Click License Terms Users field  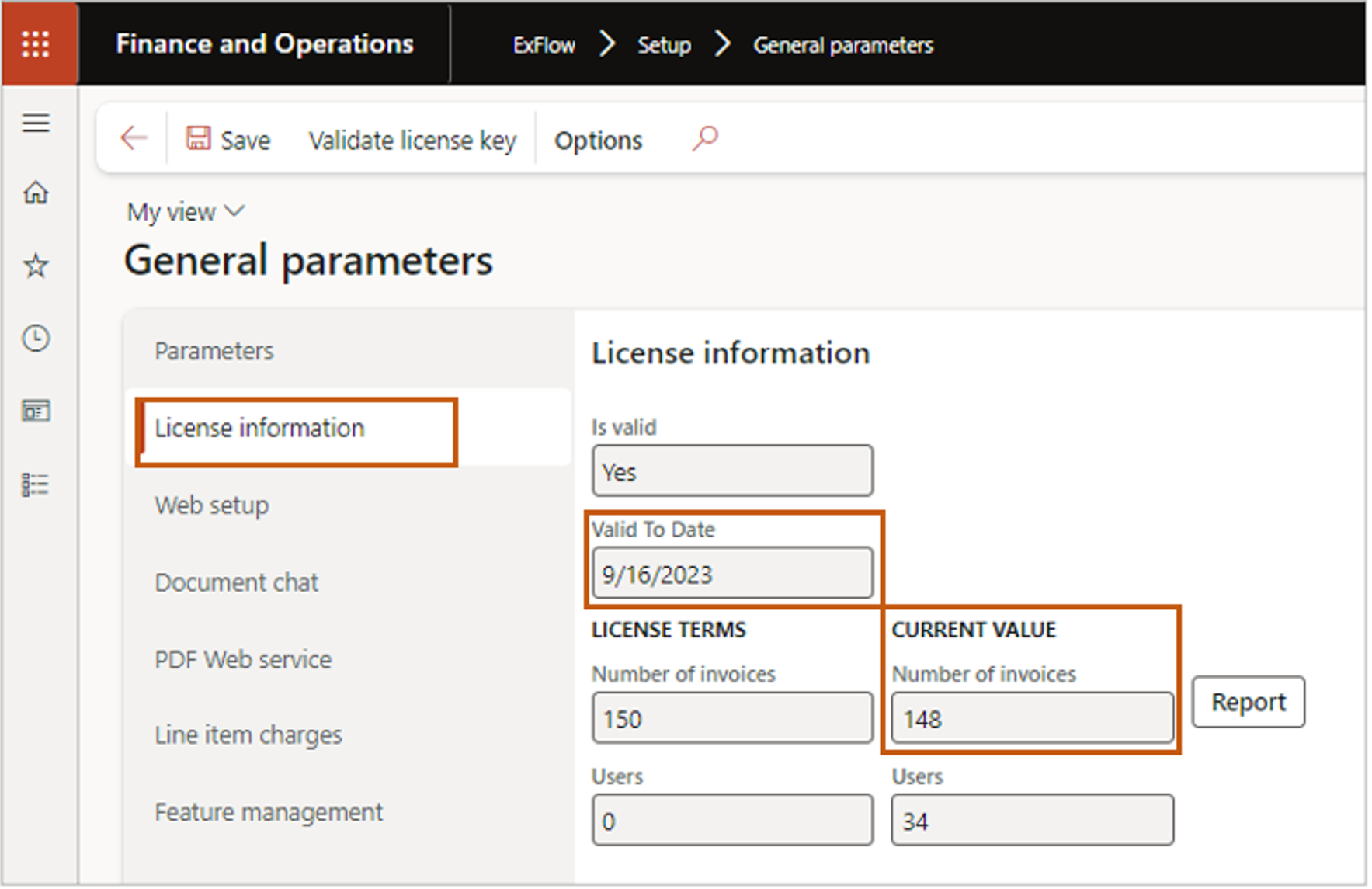[x=732, y=820]
